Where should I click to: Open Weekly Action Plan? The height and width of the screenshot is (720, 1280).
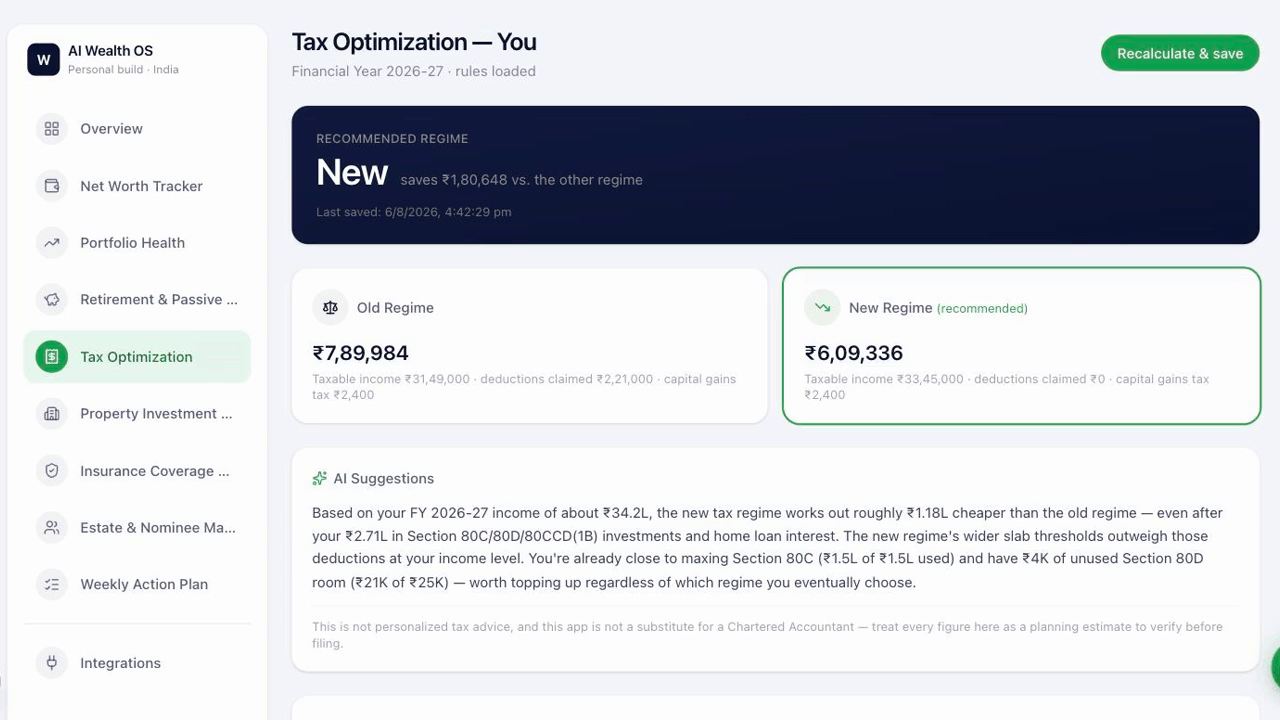(137, 584)
